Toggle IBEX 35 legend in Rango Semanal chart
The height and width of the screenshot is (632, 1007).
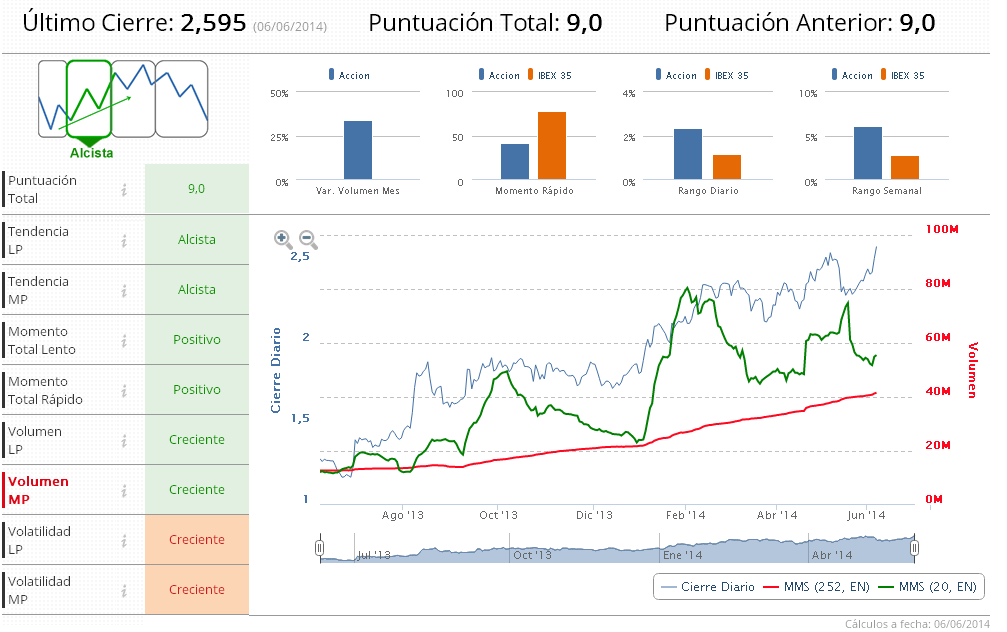click(x=903, y=75)
